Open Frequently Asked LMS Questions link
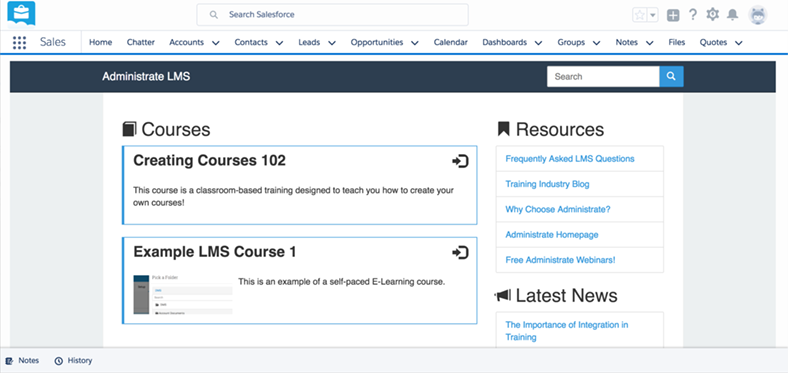Screen dimensions: 788x373 click(570, 159)
